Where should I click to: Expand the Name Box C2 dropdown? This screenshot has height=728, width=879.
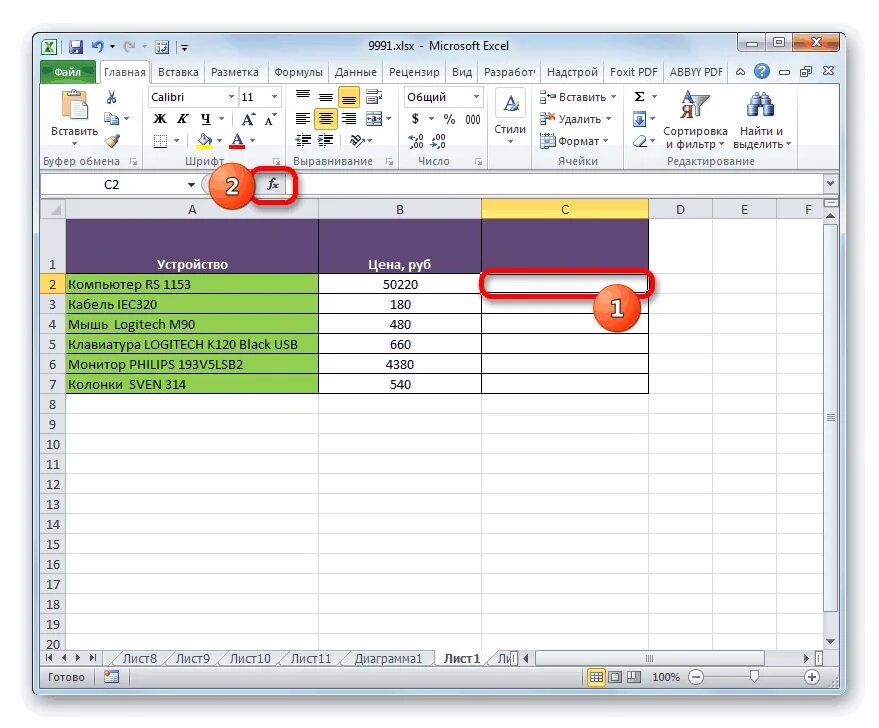[191, 184]
